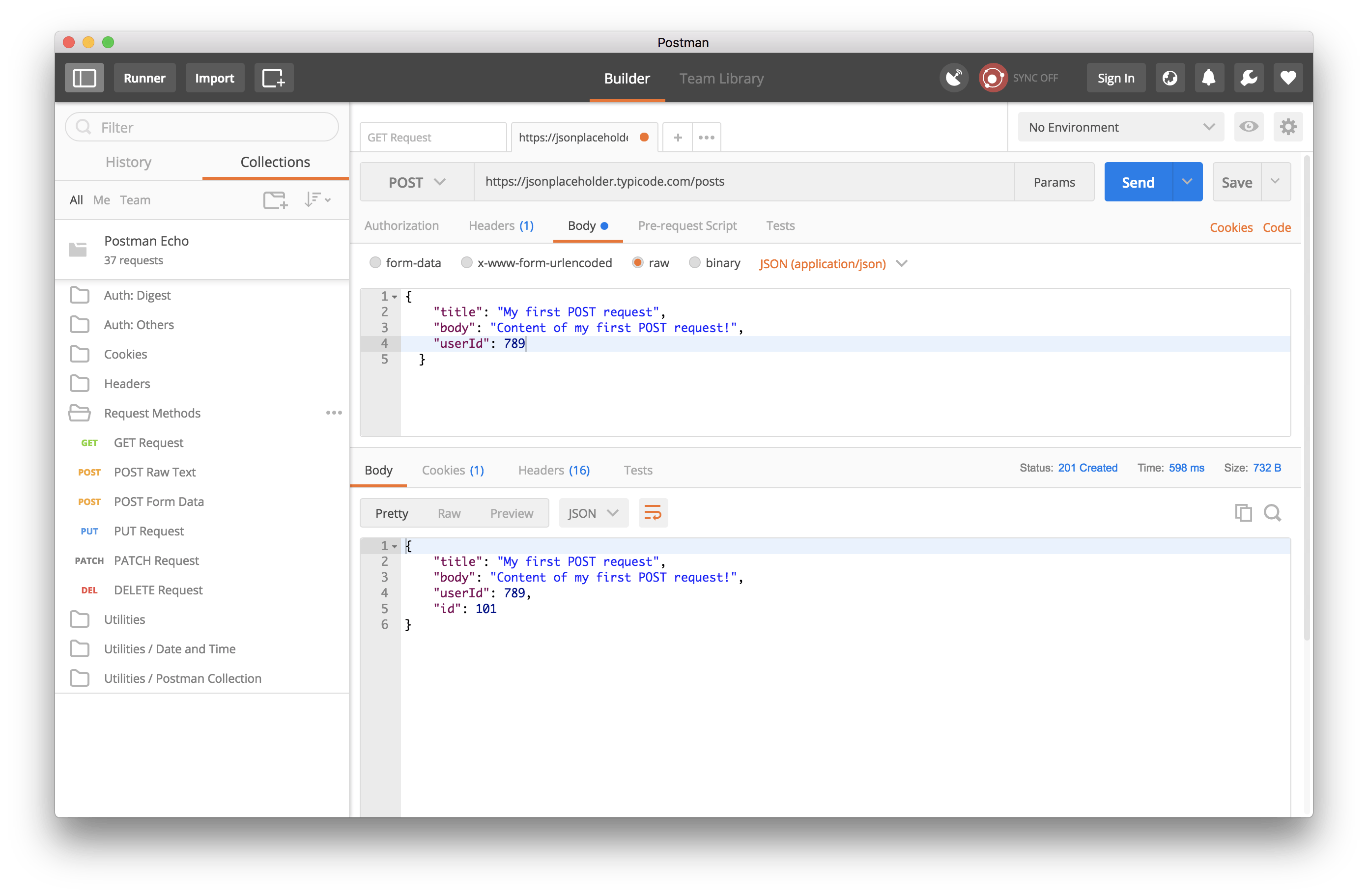Open settings wrench icon
1368x896 pixels.
1249,78
